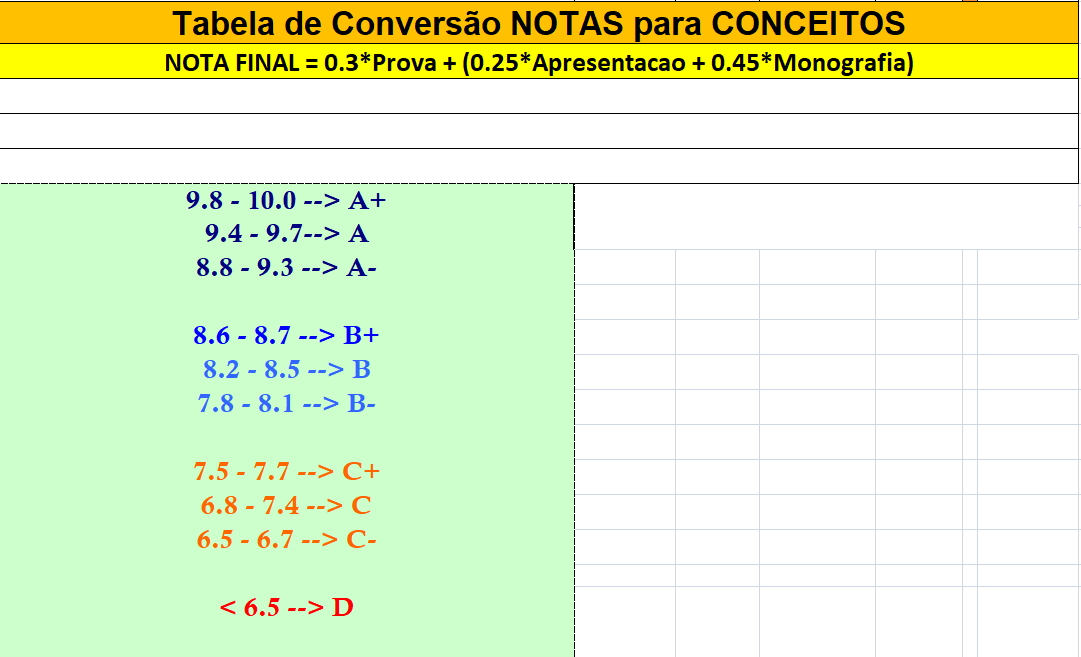Click the blank green gap between A- and B+
This screenshot has width=1081, height=657.
[286, 302]
